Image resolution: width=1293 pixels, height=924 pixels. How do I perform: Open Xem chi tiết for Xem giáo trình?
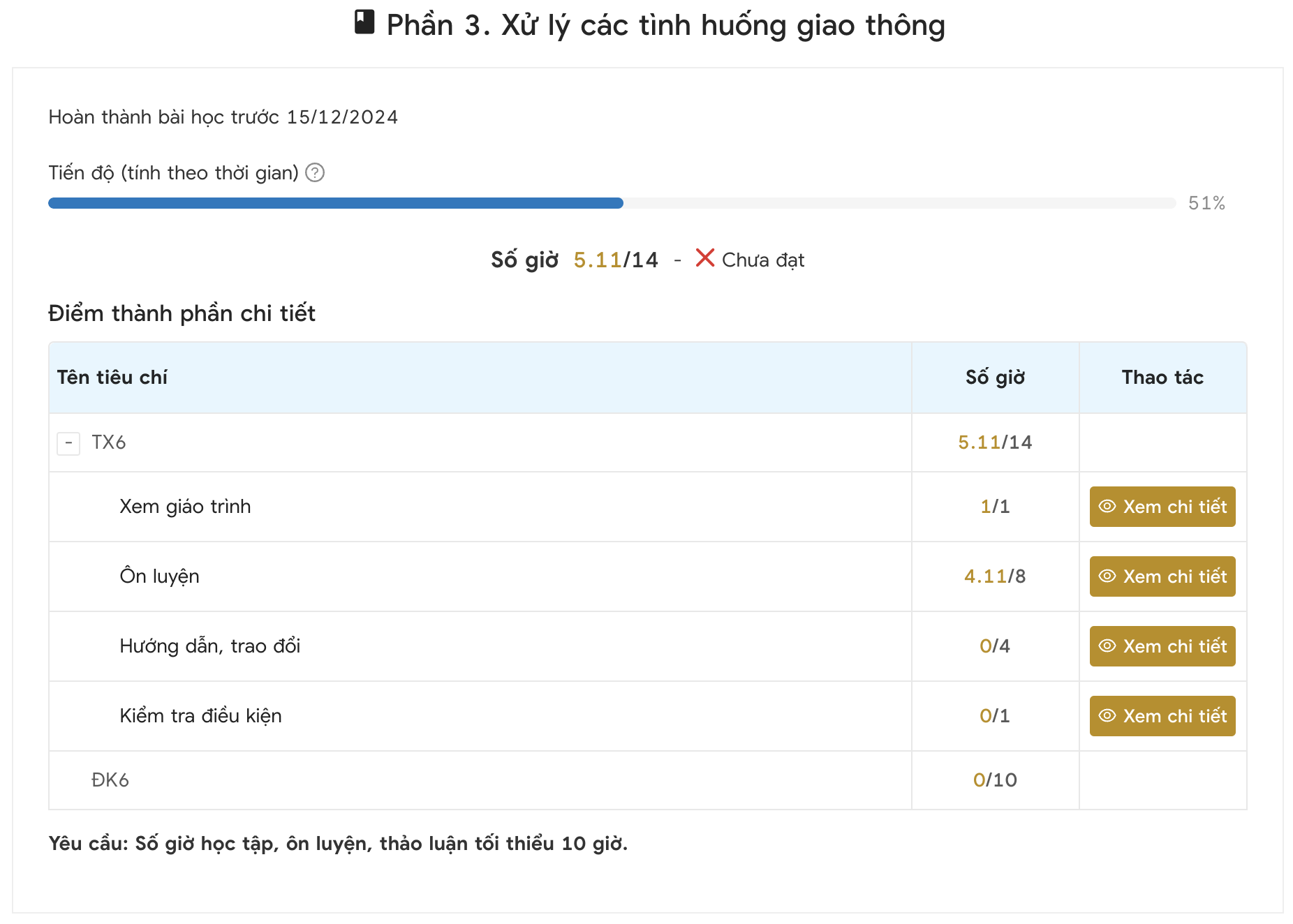[x=1161, y=507]
